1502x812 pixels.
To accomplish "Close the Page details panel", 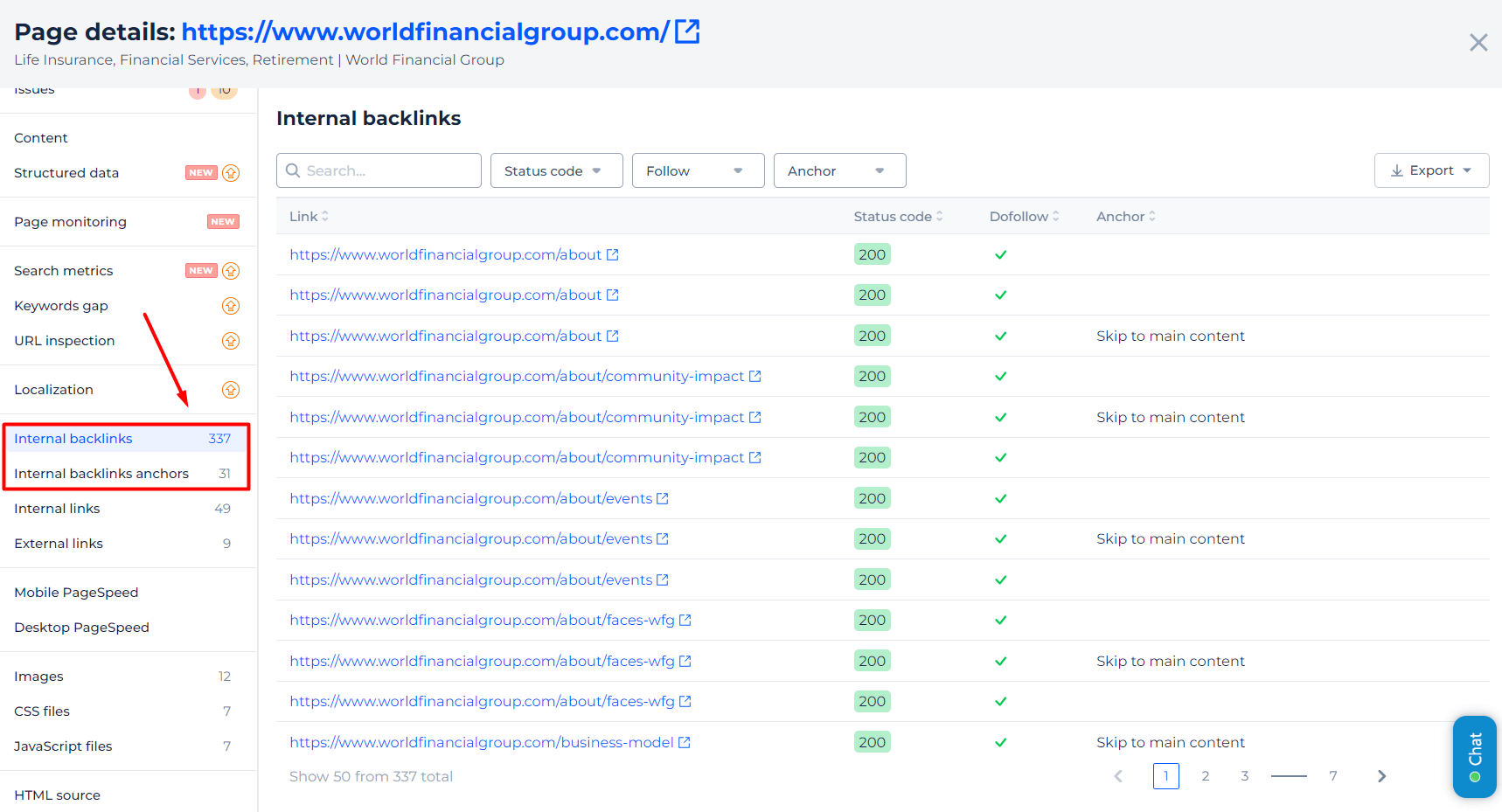I will pos(1478,42).
